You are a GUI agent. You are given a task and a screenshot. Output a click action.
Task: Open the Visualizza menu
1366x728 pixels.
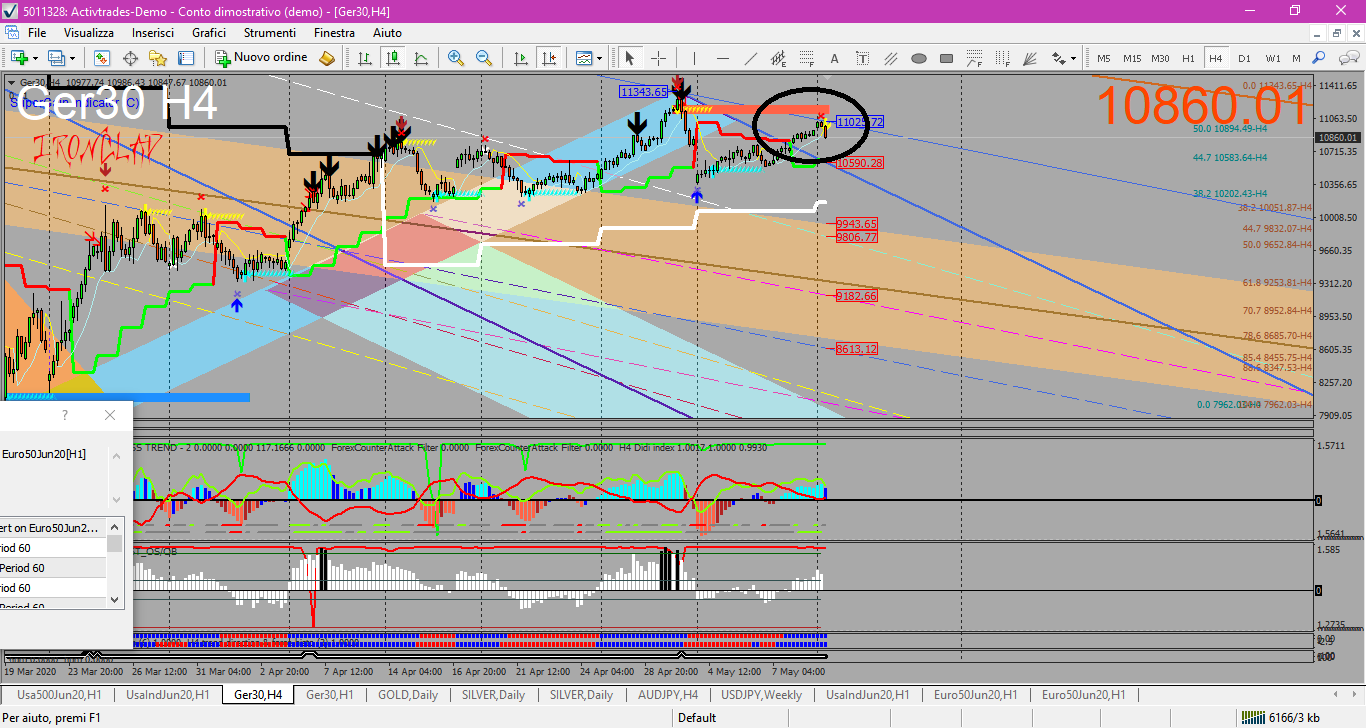89,33
